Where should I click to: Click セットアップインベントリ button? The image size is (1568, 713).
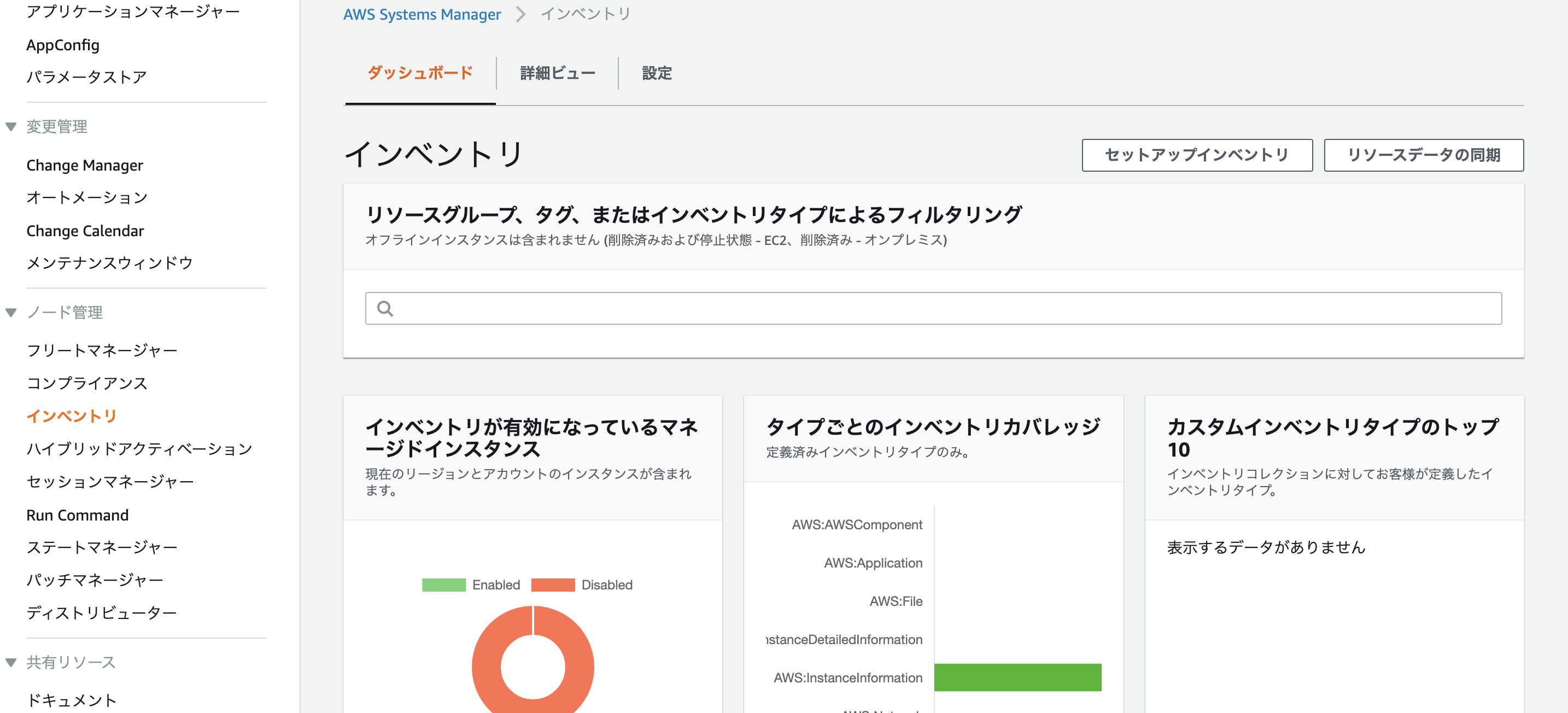click(1196, 155)
